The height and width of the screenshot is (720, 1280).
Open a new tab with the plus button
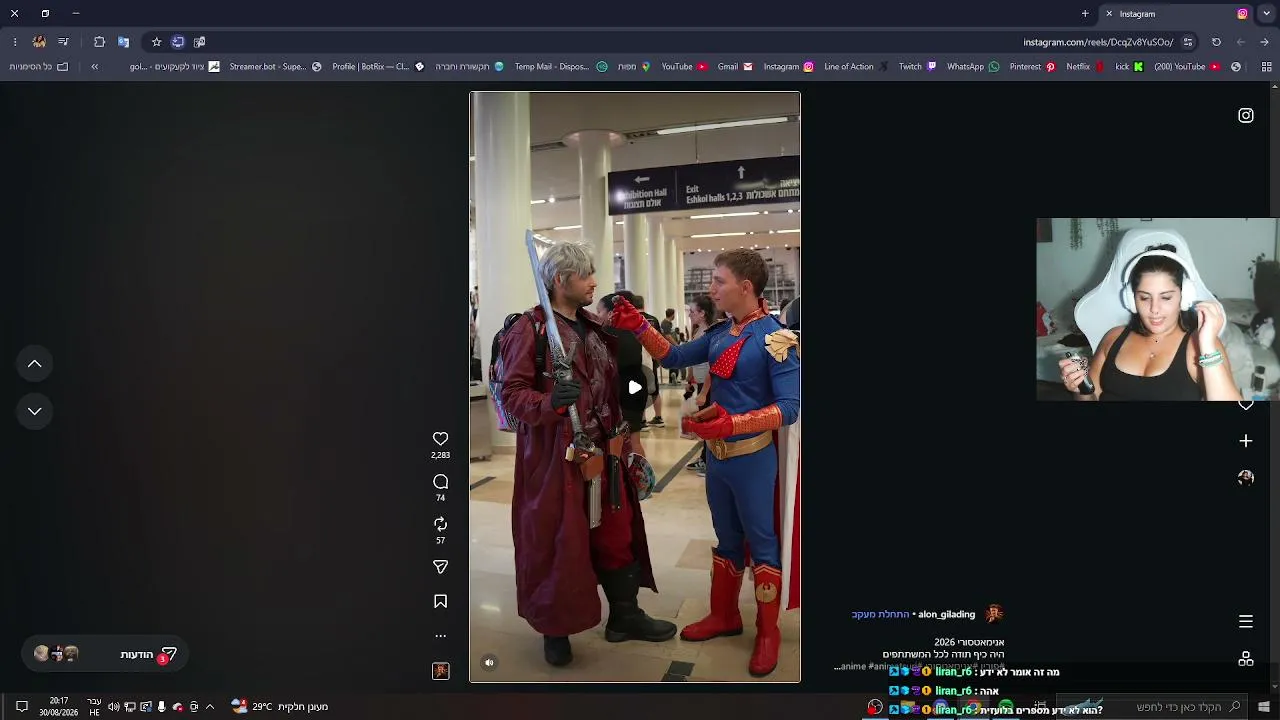(x=1085, y=14)
